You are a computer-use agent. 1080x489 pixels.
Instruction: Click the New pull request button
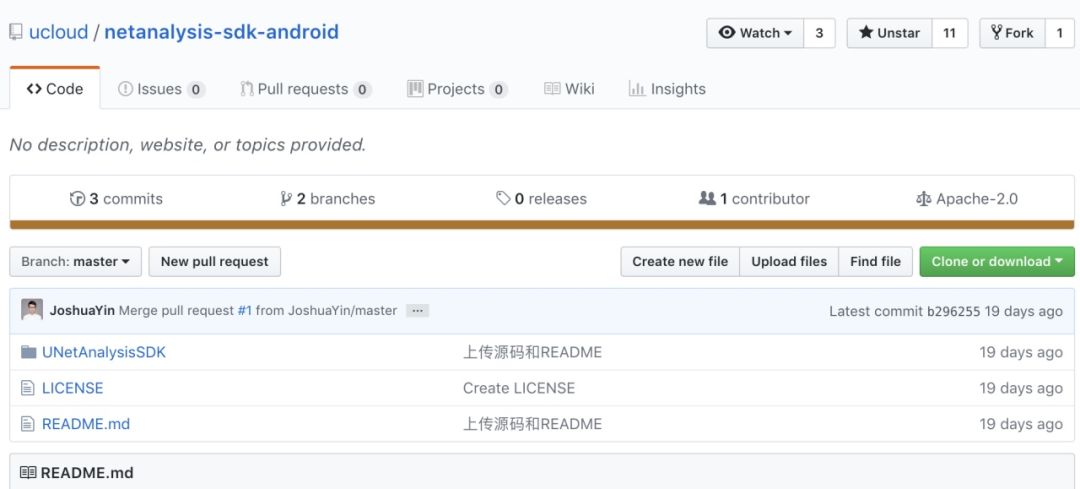pos(214,262)
